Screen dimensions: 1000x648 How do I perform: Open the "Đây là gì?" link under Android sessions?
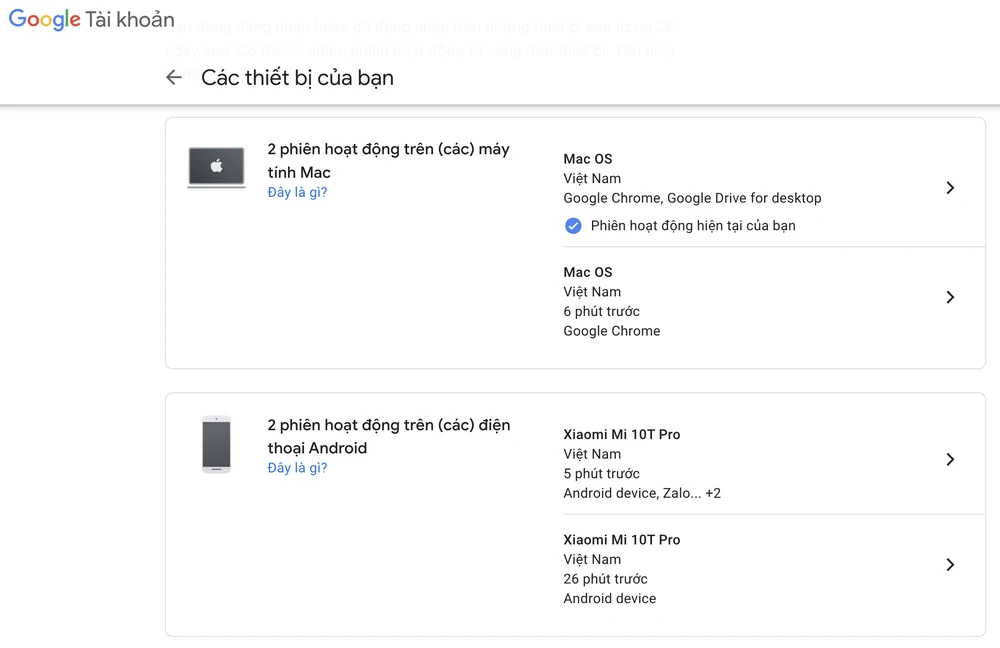pos(297,467)
